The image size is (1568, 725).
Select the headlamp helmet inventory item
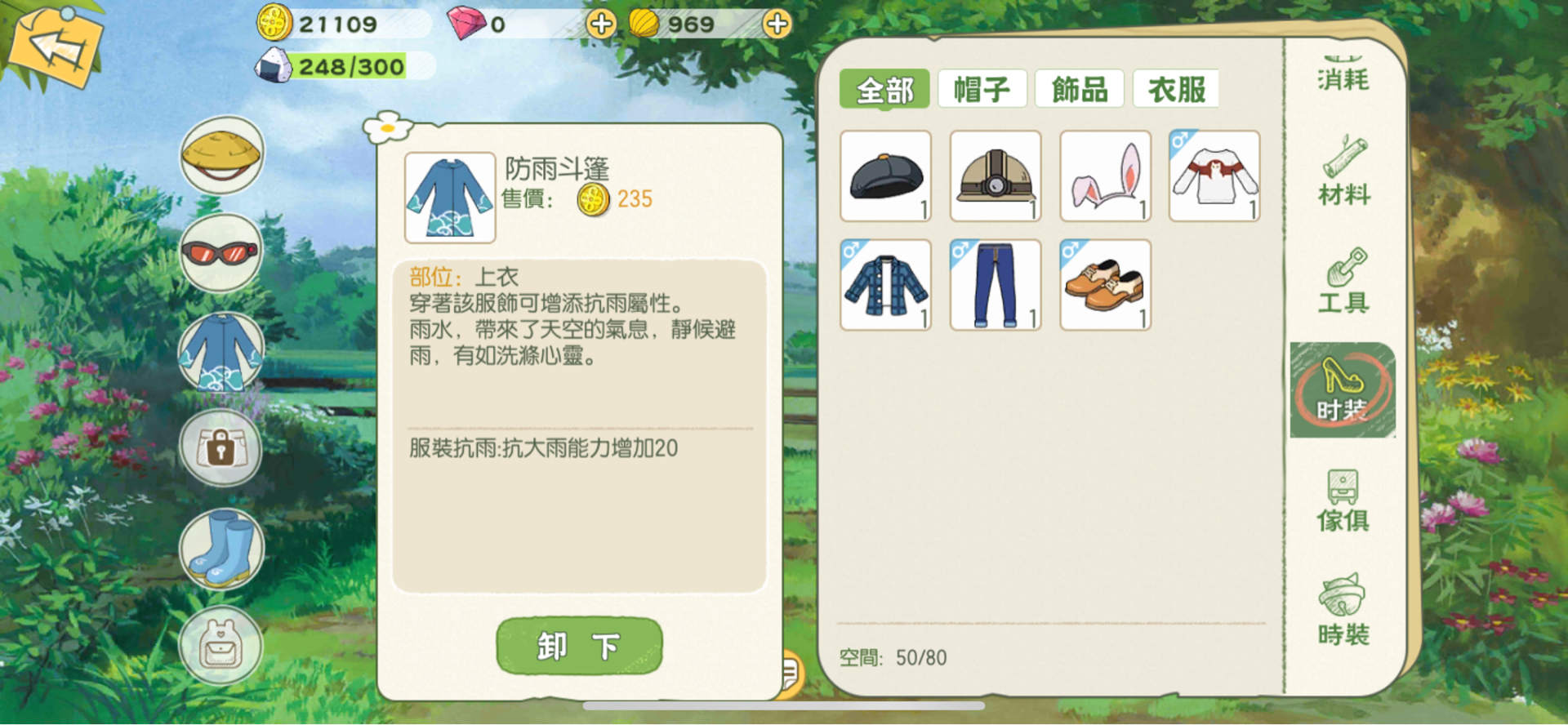996,176
